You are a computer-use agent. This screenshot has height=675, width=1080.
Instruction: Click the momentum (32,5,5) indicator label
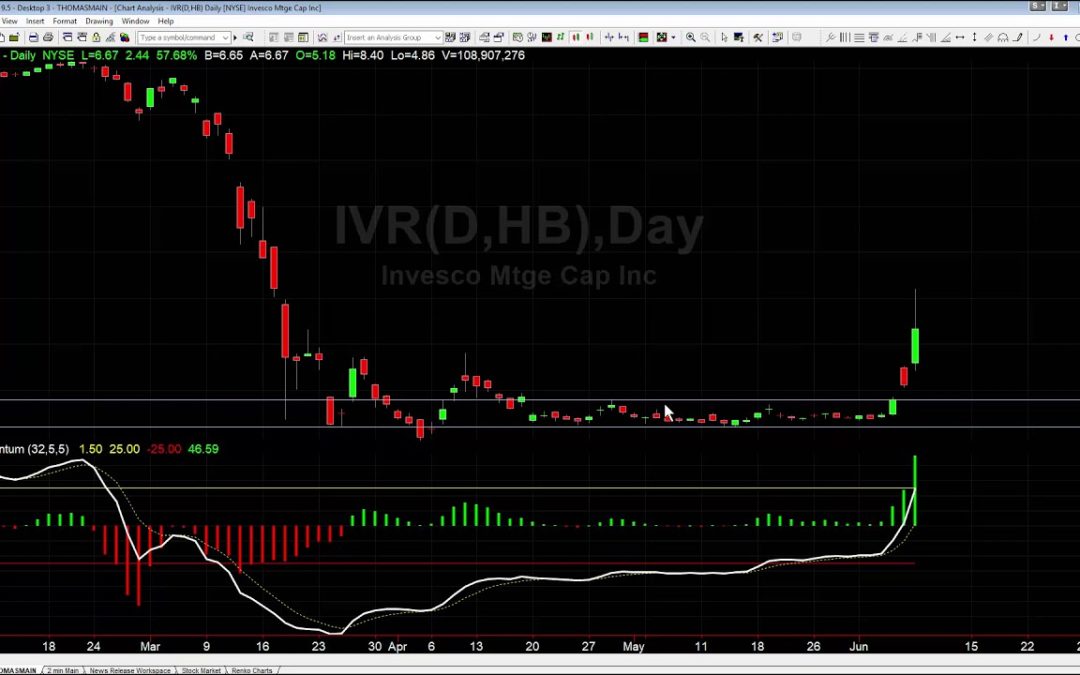point(34,449)
